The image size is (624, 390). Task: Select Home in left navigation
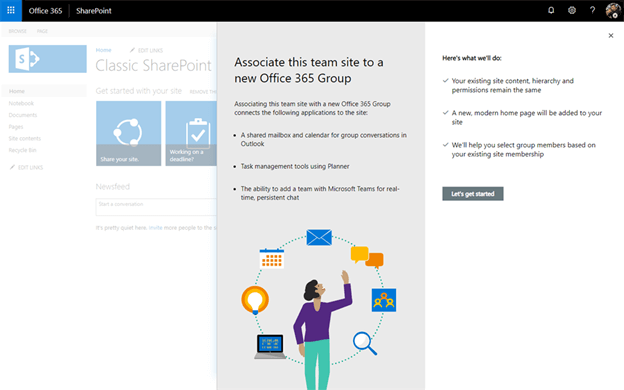pyautogui.click(x=17, y=91)
